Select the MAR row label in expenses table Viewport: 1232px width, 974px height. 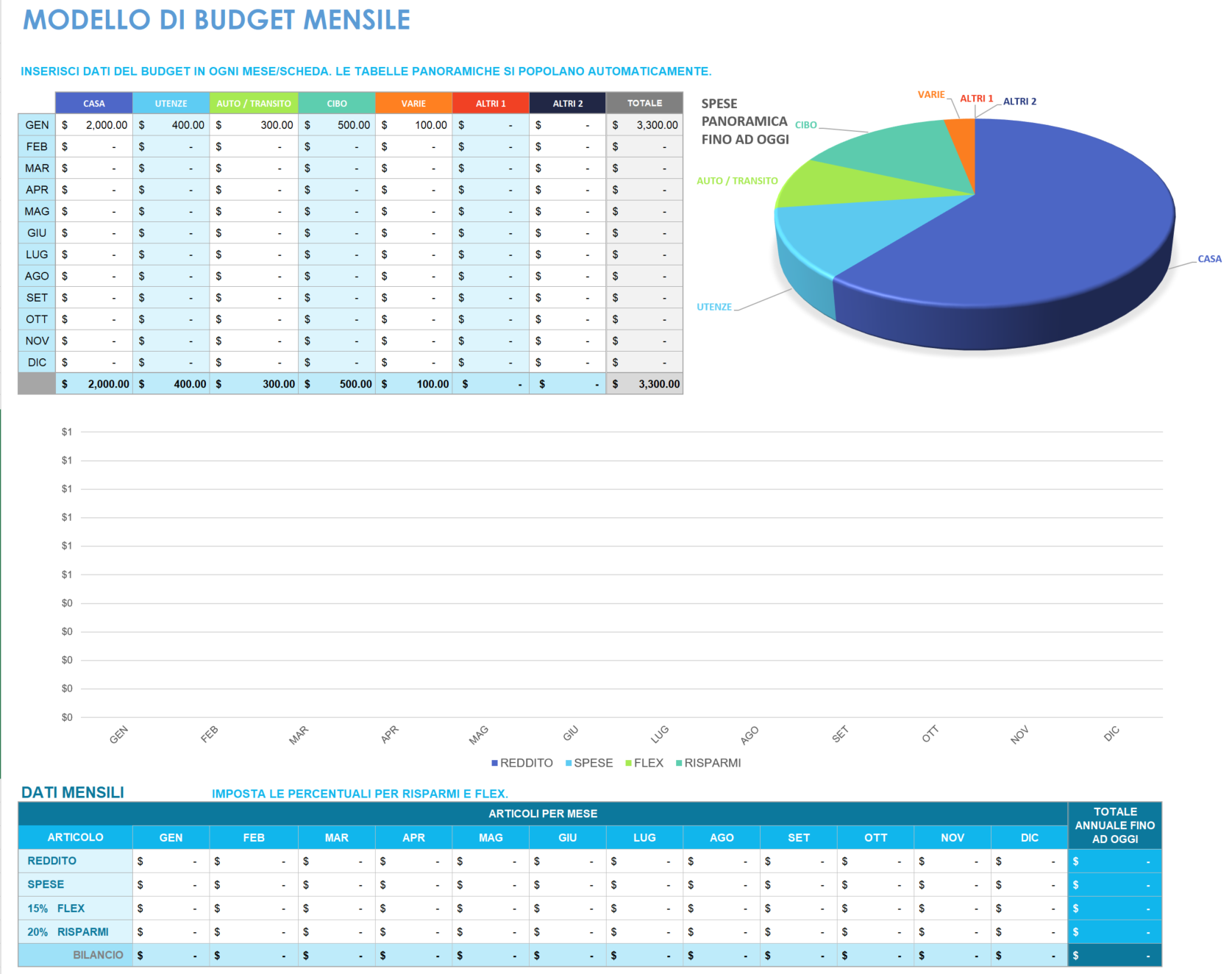coord(37,168)
